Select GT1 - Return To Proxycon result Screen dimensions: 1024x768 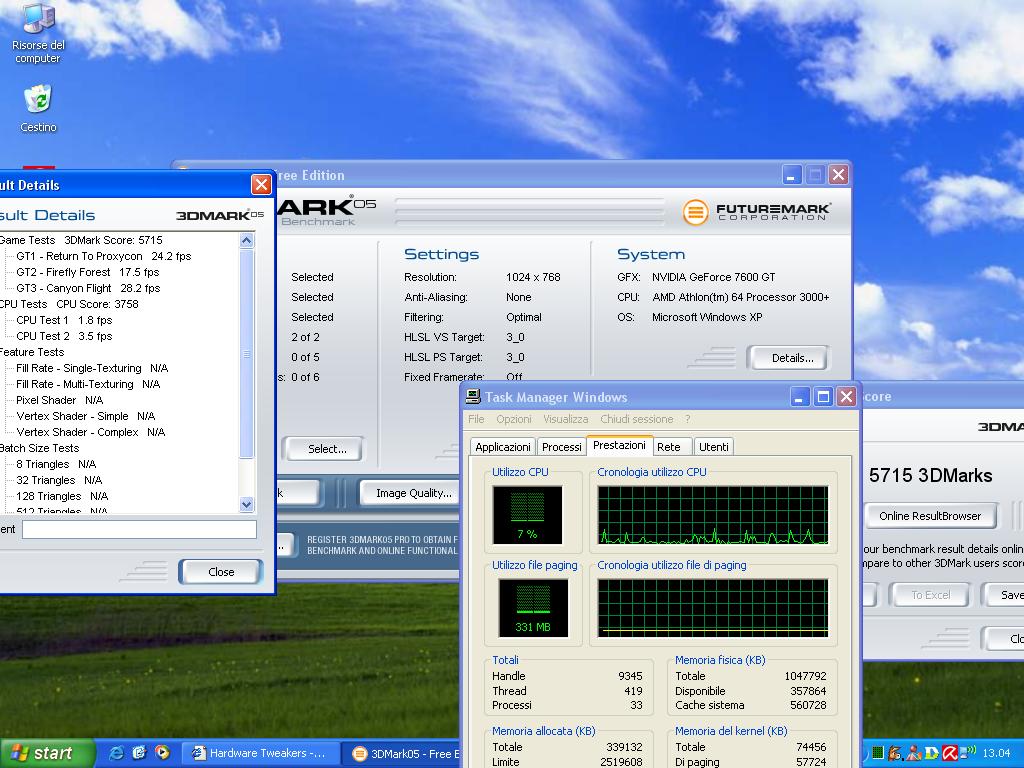[104, 256]
